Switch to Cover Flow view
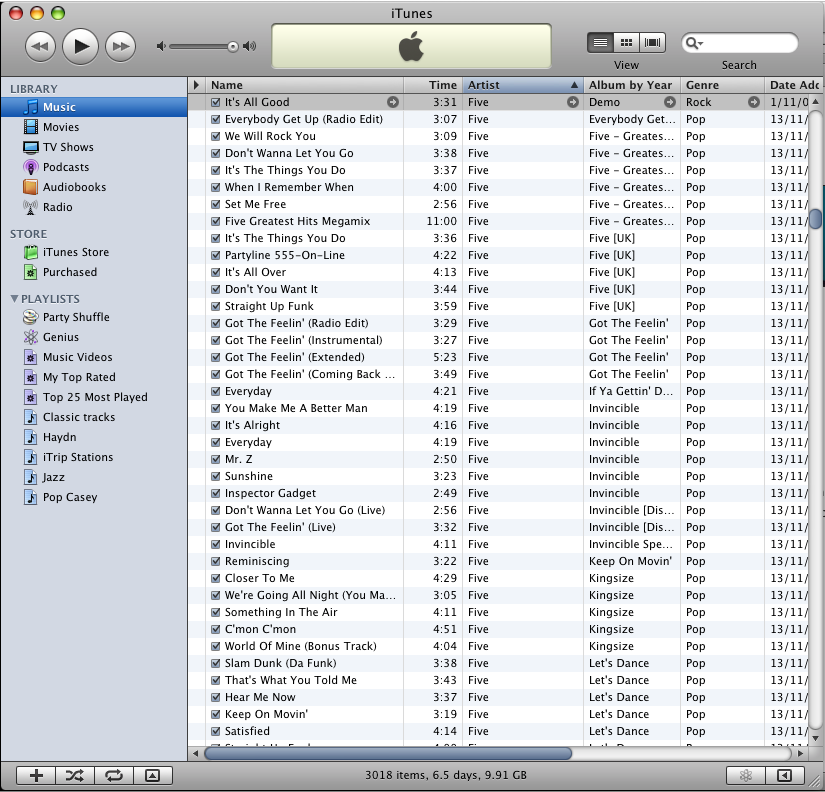The width and height of the screenshot is (825, 792). 652,43
